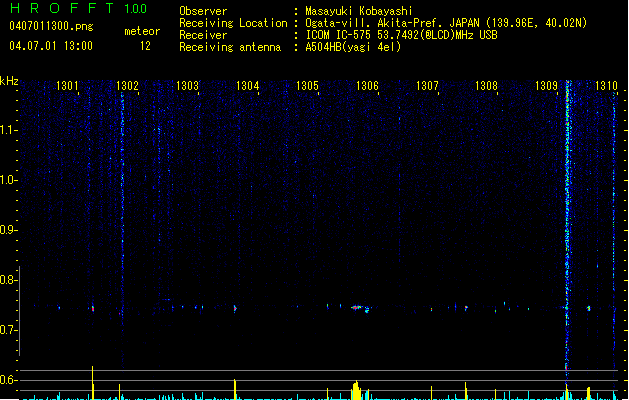Image resolution: width=629 pixels, height=400 pixels.
Task: Click the 0.9 kHz frequency label
Action: pyautogui.click(x=8, y=230)
